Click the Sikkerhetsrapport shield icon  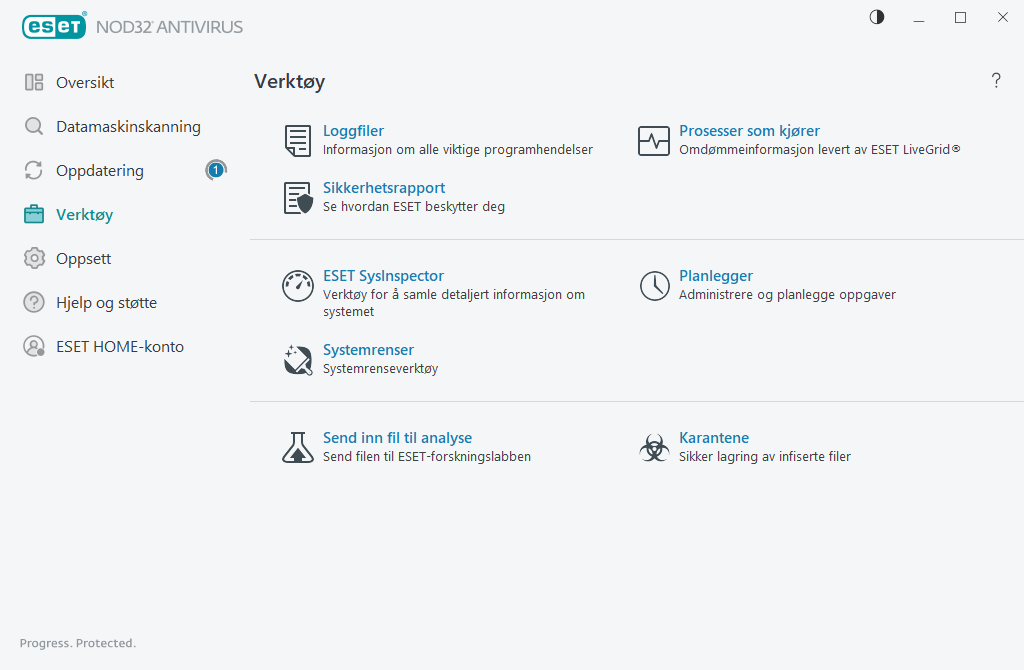tap(297, 198)
